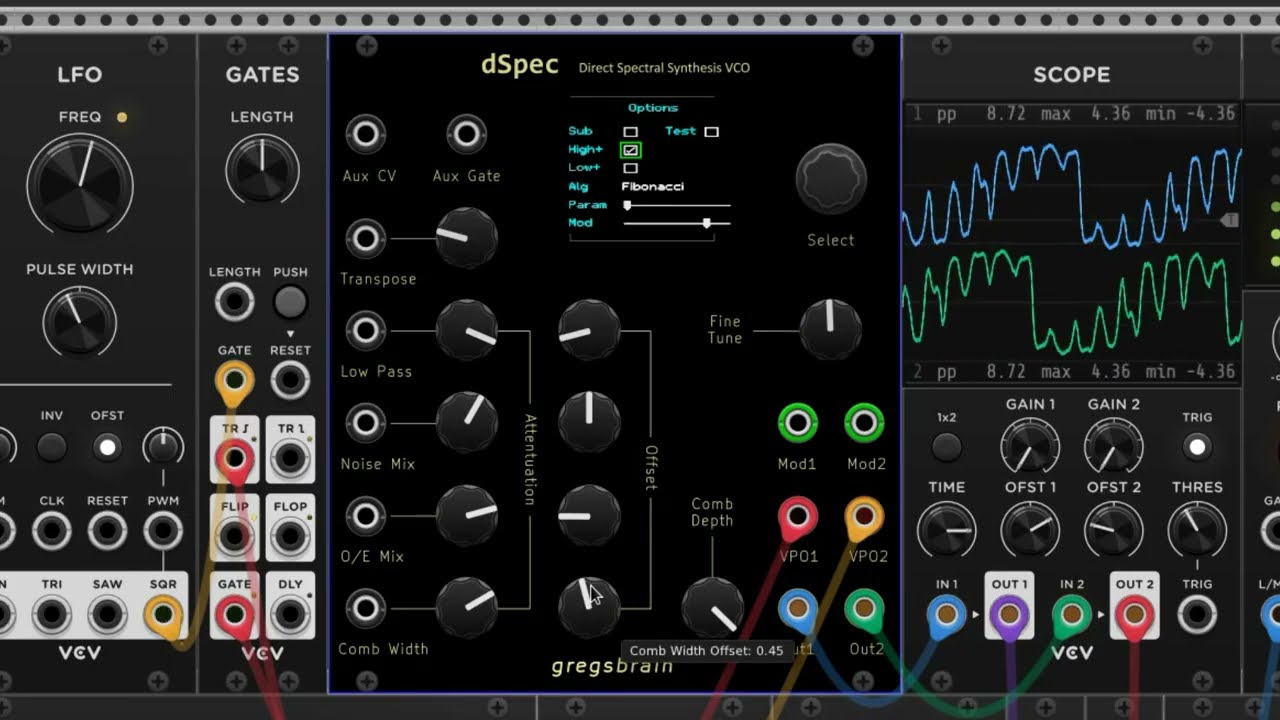Screen dimensions: 1280x720
Task: Click the LENGTH CV jack on GATES
Action: click(x=234, y=301)
